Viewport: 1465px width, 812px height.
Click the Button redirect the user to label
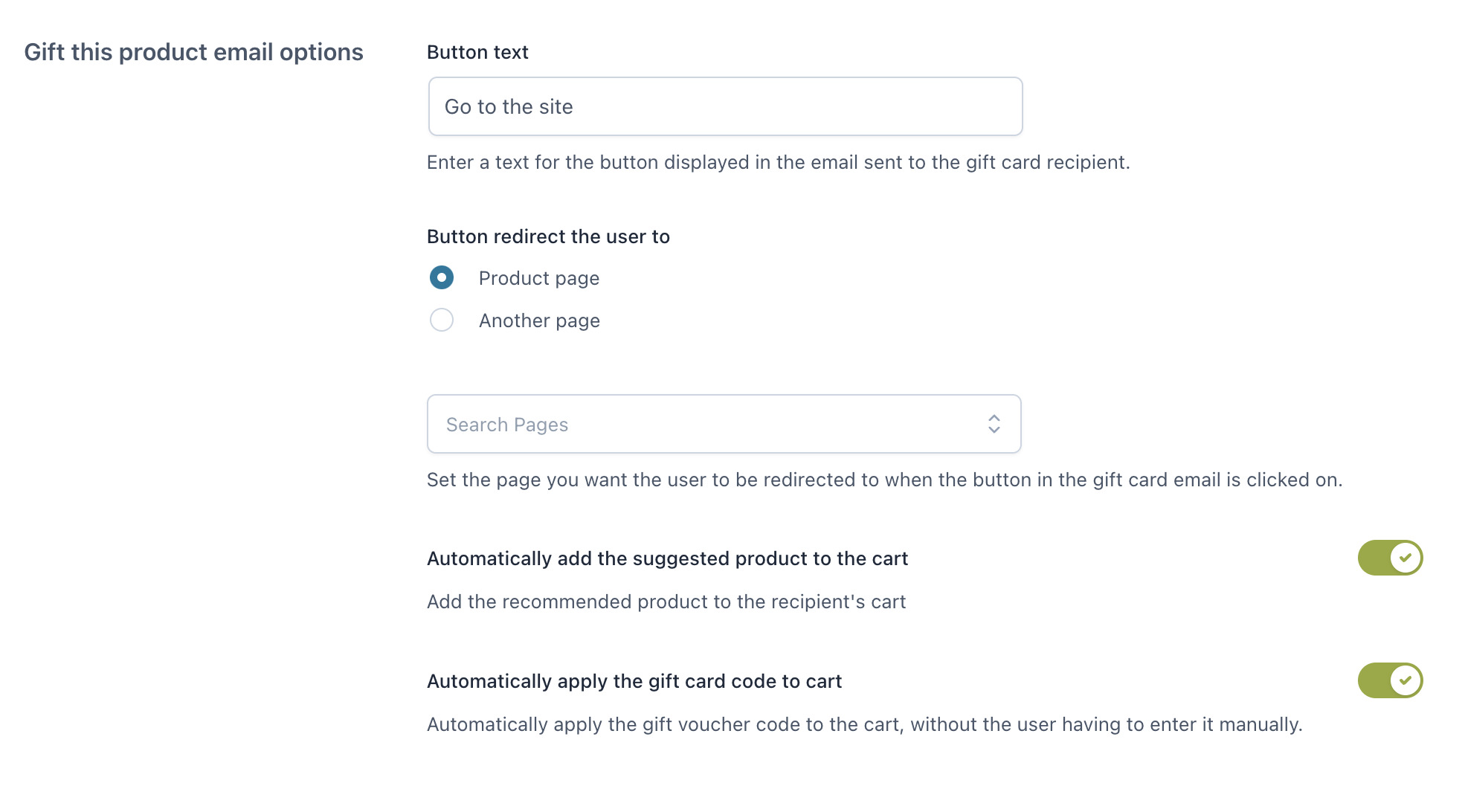pyautogui.click(x=548, y=236)
